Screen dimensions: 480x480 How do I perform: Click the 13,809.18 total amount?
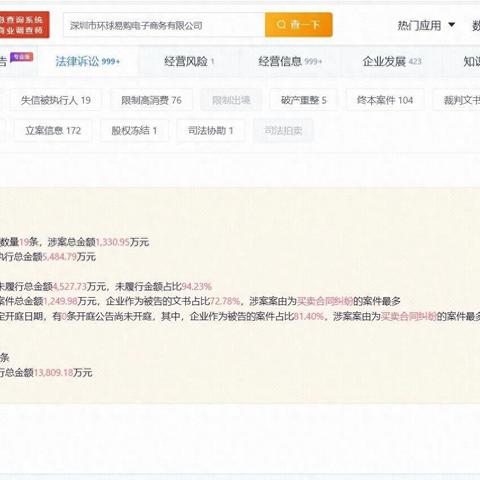coord(53,373)
